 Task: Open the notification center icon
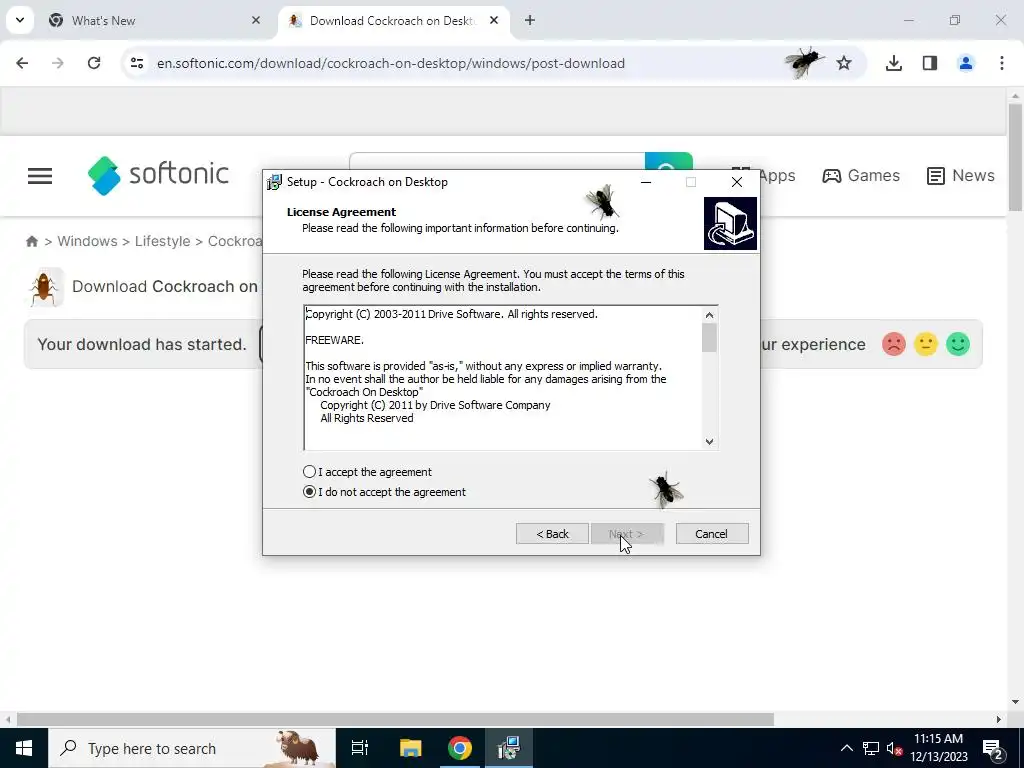[992, 748]
